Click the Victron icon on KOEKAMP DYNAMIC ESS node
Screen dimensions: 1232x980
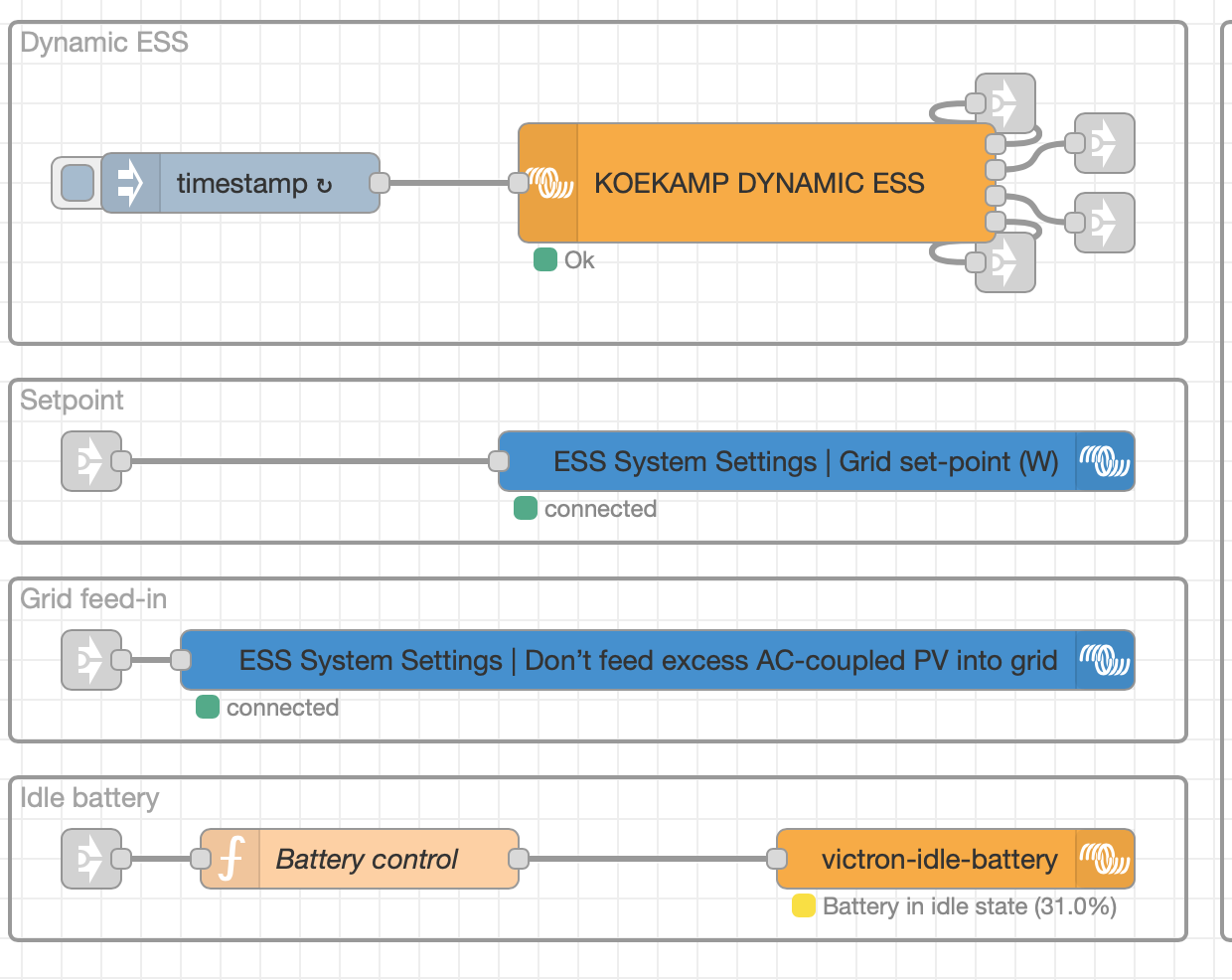549,183
